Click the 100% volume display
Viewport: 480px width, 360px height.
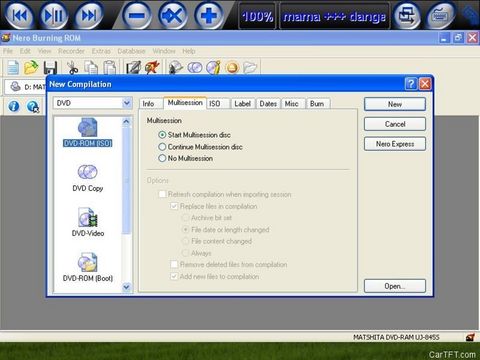pyautogui.click(x=257, y=16)
